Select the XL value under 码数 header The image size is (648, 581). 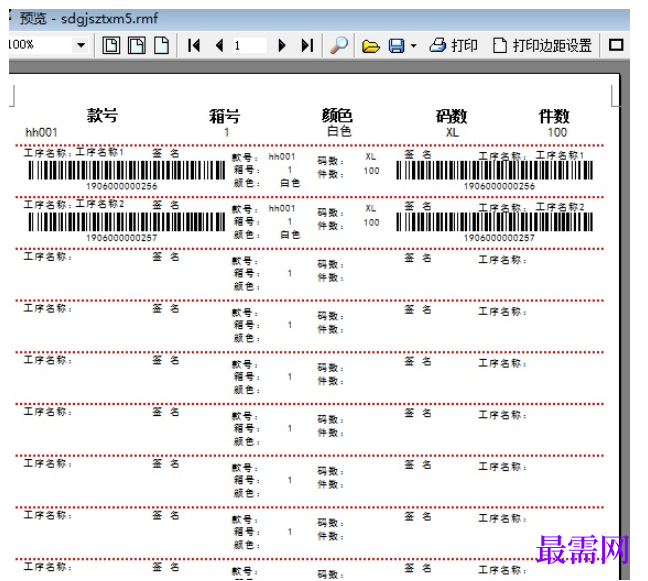click(452, 133)
